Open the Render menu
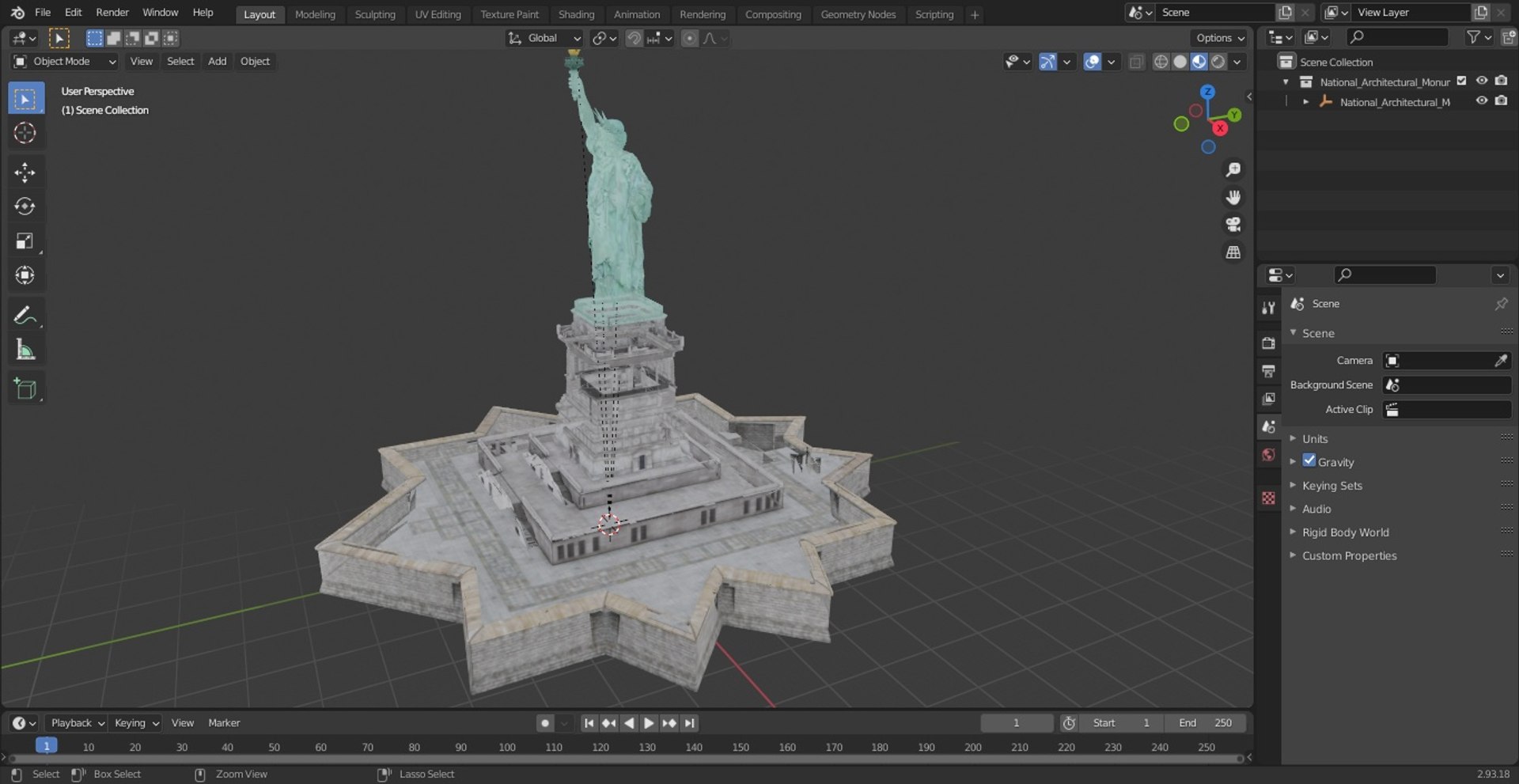The height and width of the screenshot is (784, 1519). [112, 13]
